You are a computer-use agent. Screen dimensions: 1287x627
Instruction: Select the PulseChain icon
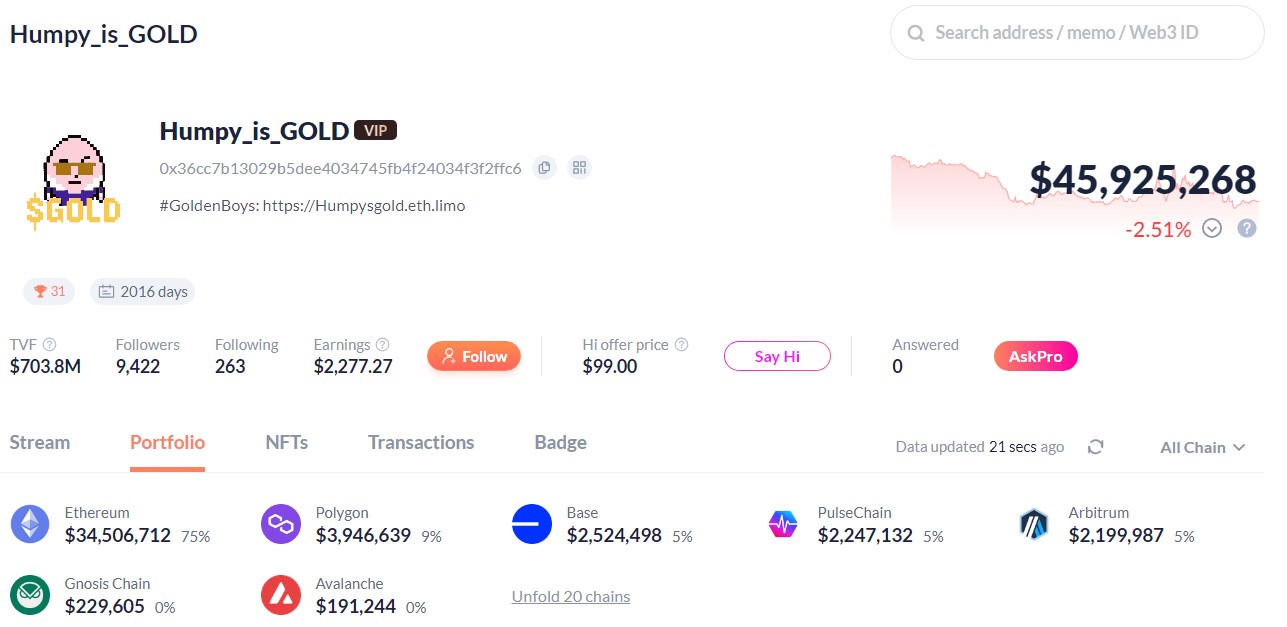pos(784,523)
